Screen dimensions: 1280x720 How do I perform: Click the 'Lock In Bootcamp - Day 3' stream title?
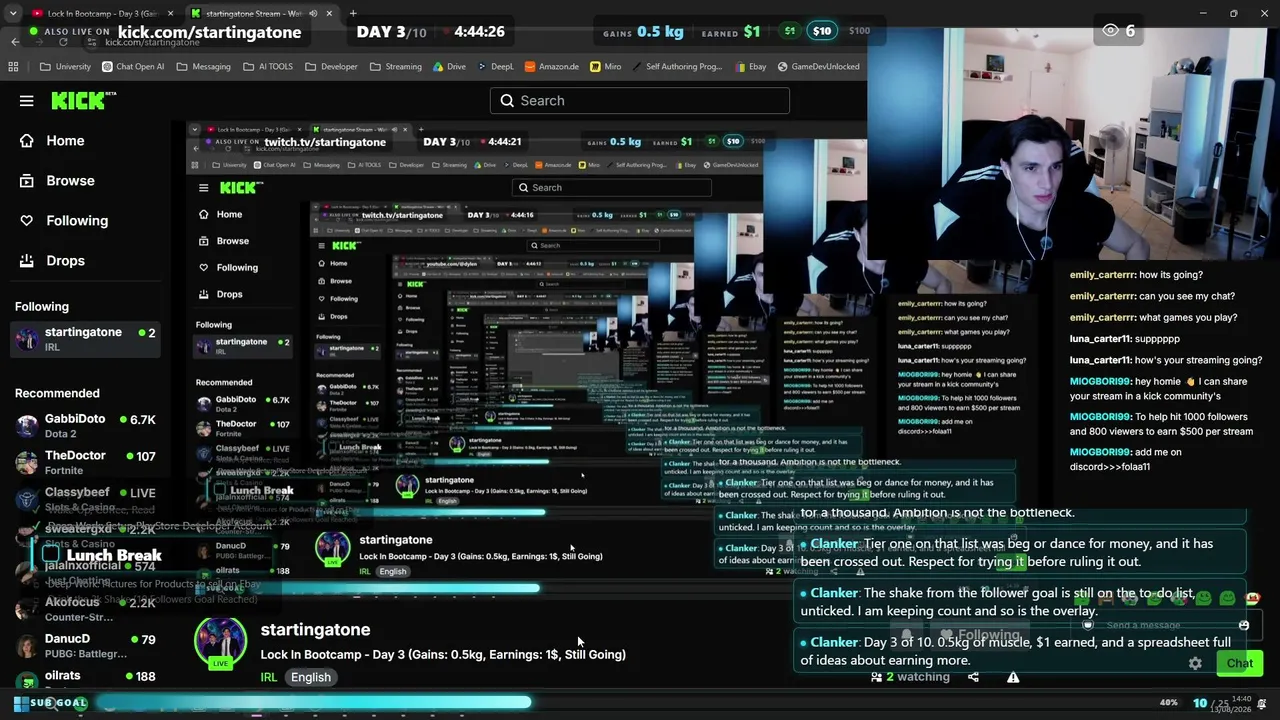443,655
